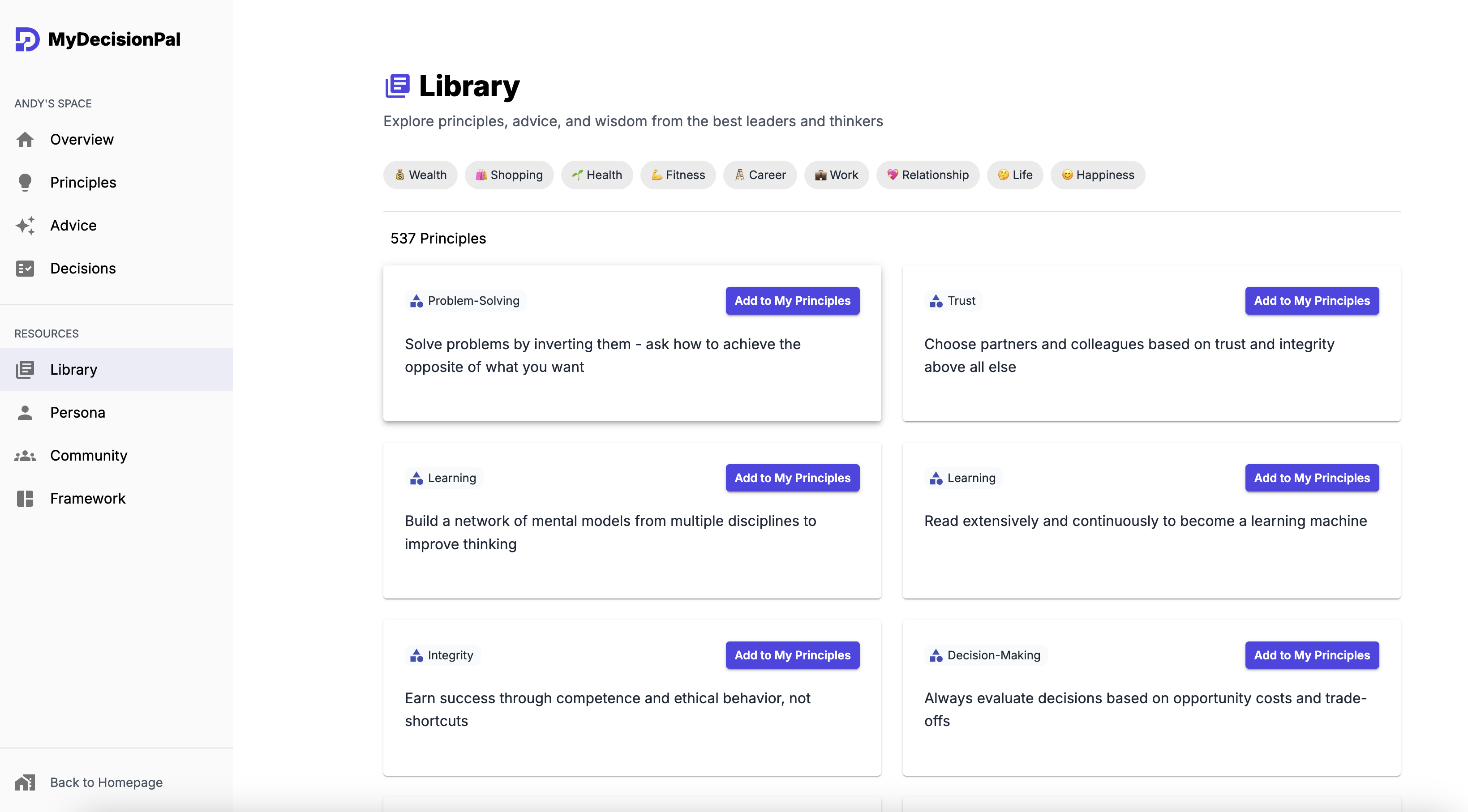Screen dimensions: 1468x812
Task: Go to Advice in sidebar
Action: pos(73,226)
